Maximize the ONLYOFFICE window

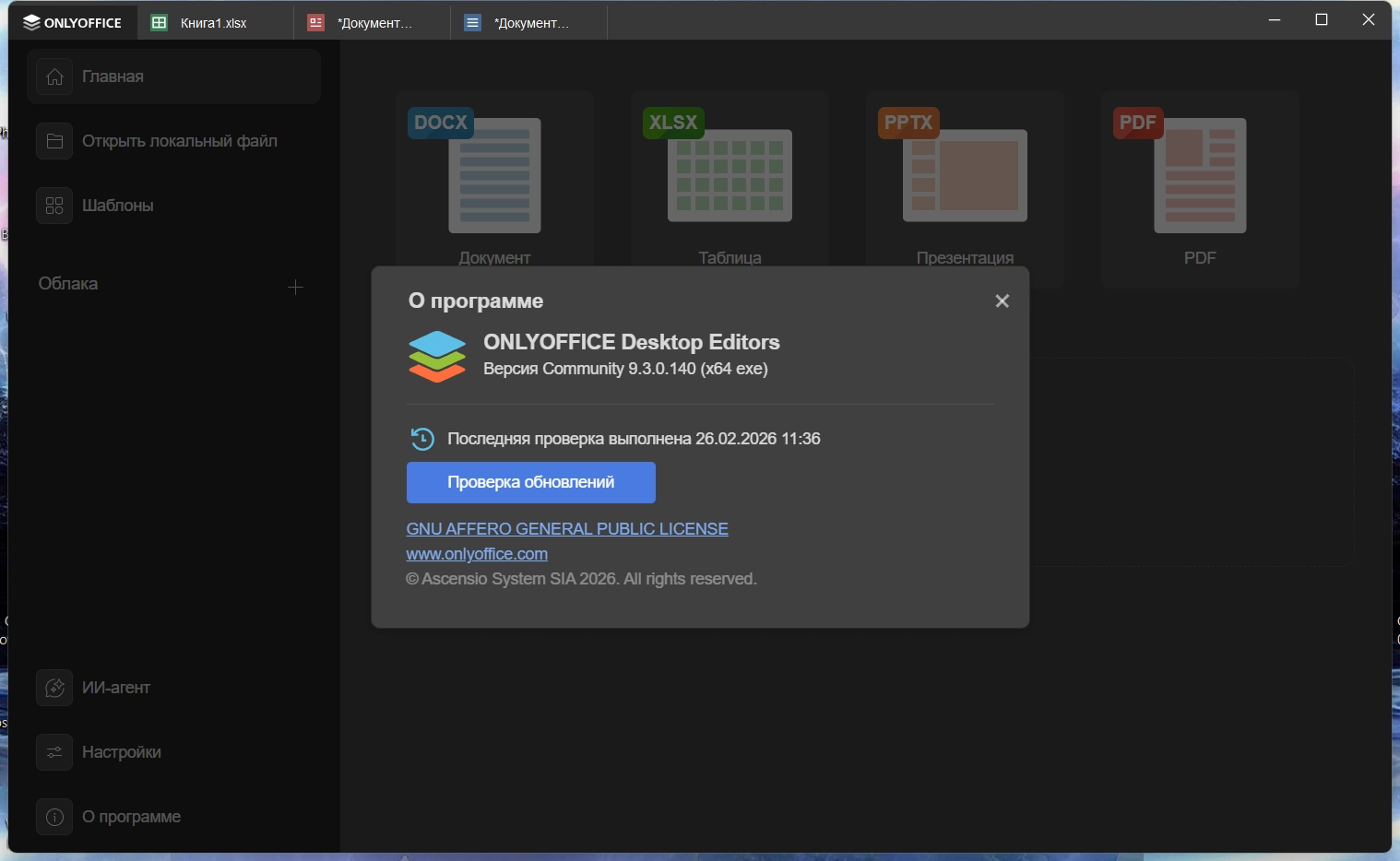coord(1322,19)
